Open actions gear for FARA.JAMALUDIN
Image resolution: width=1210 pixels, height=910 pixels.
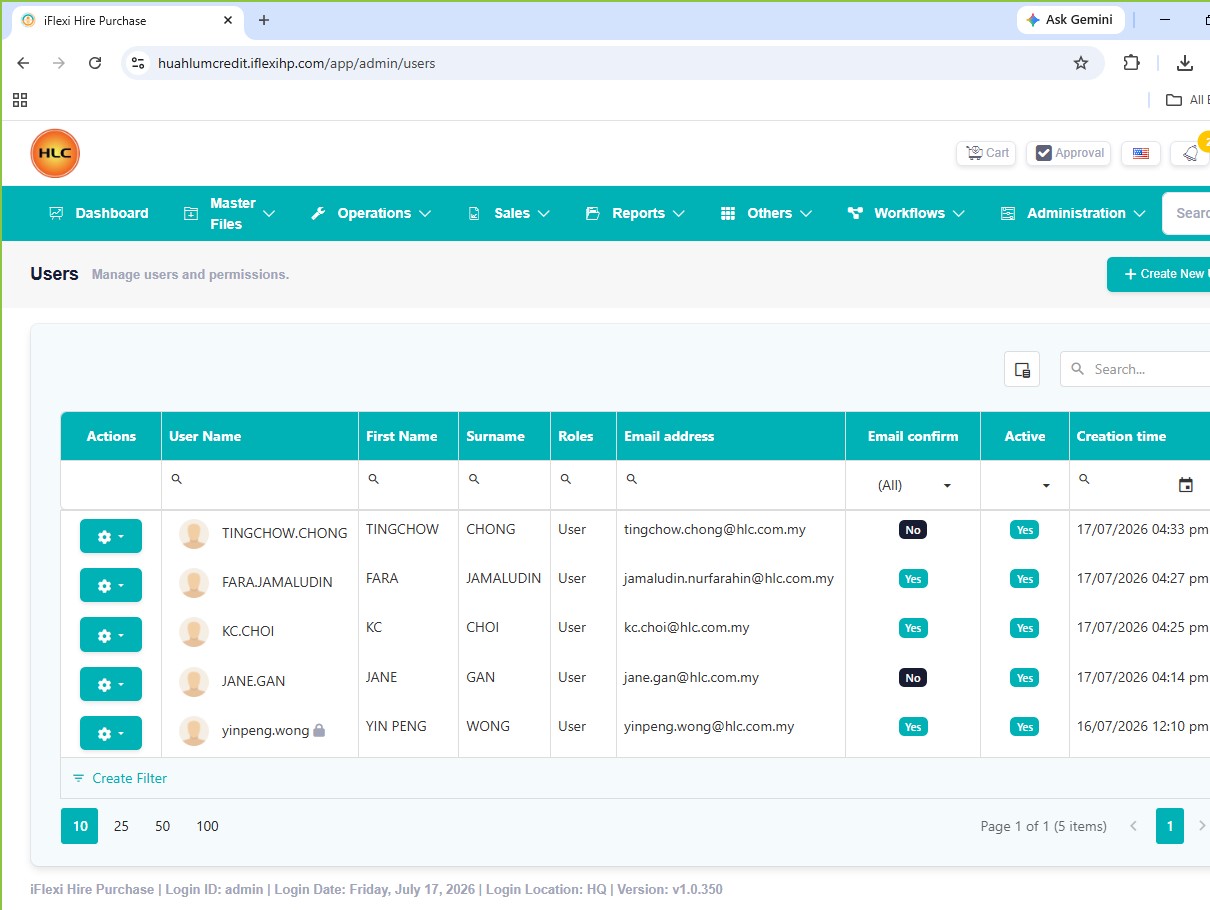click(111, 585)
